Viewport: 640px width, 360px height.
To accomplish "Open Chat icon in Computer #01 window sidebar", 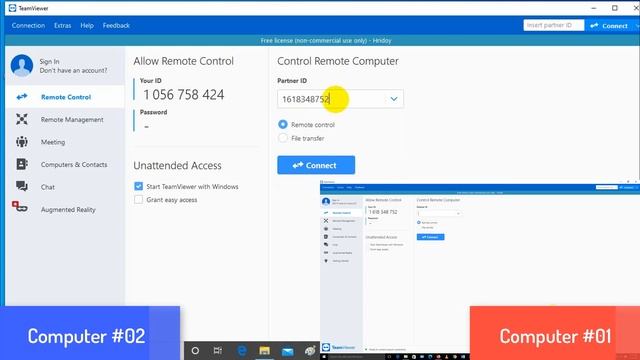I will coord(326,244).
